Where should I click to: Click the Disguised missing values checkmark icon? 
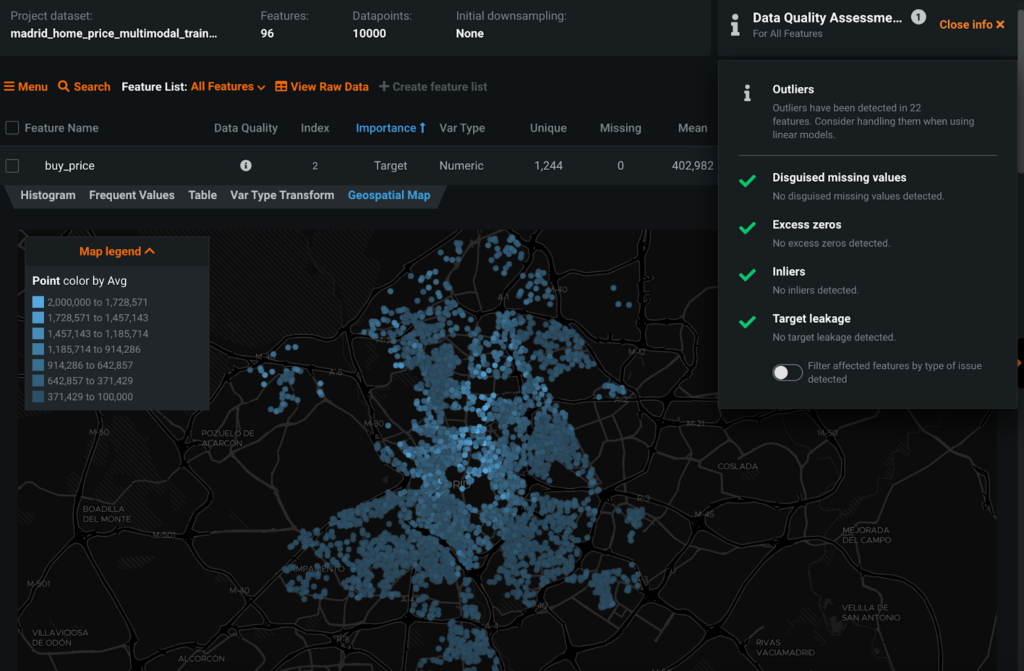click(x=747, y=180)
